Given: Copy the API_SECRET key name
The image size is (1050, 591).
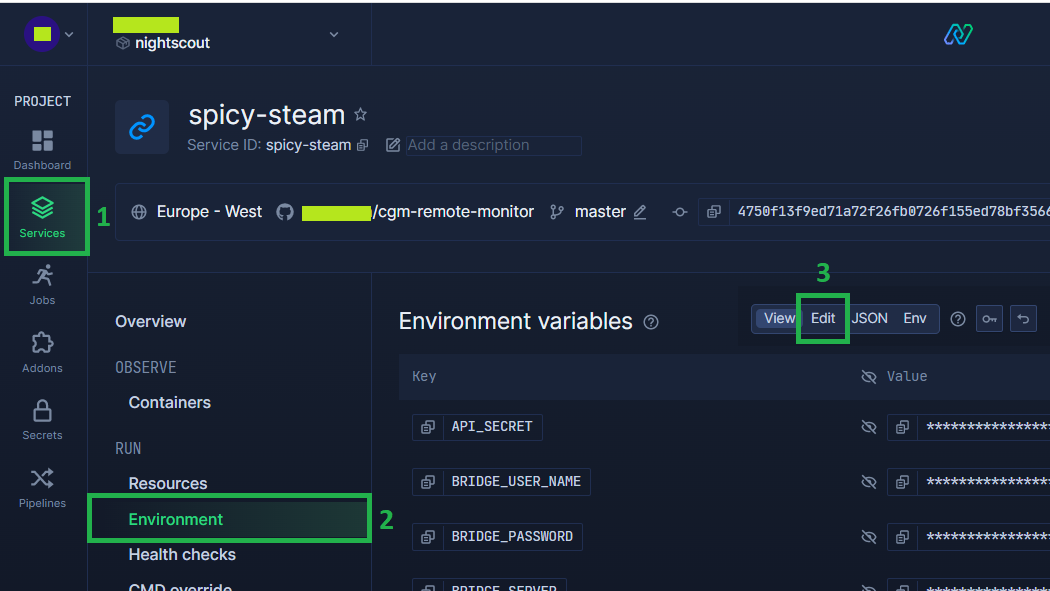Looking at the screenshot, I should click(x=428, y=427).
